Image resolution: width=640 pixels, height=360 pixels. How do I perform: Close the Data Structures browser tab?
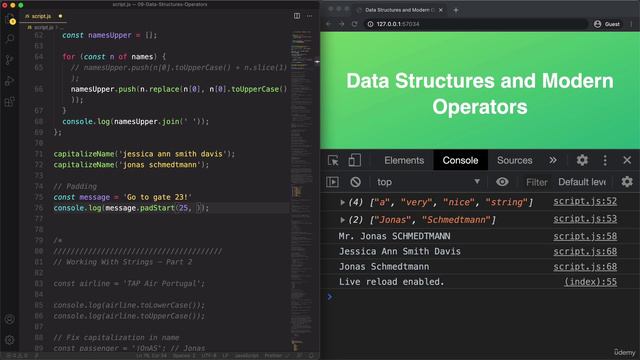(441, 10)
